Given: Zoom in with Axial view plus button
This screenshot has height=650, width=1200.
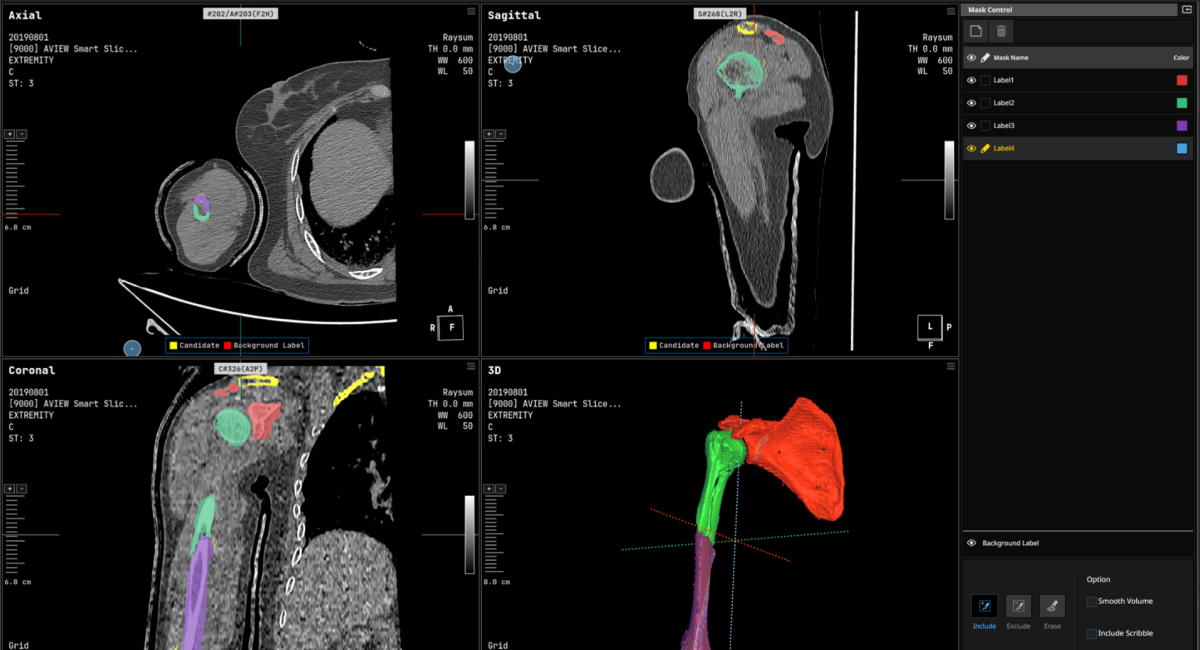Looking at the screenshot, I should coord(10,134).
